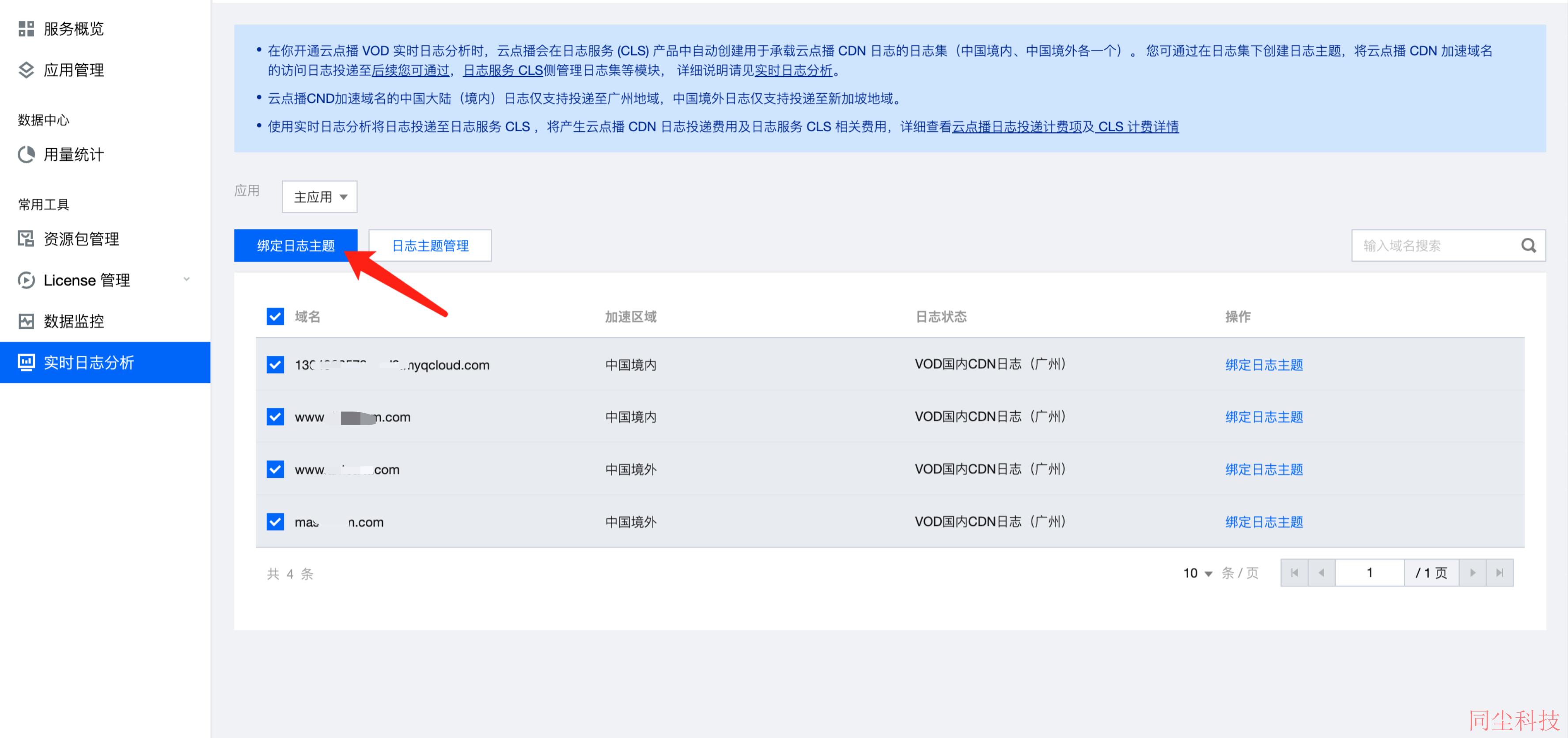Click the 域名 column header
The image size is (1568, 738).
pos(307,317)
